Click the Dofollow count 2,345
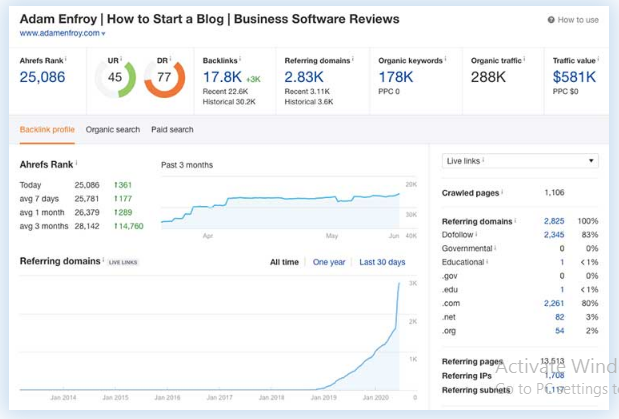 [554, 235]
